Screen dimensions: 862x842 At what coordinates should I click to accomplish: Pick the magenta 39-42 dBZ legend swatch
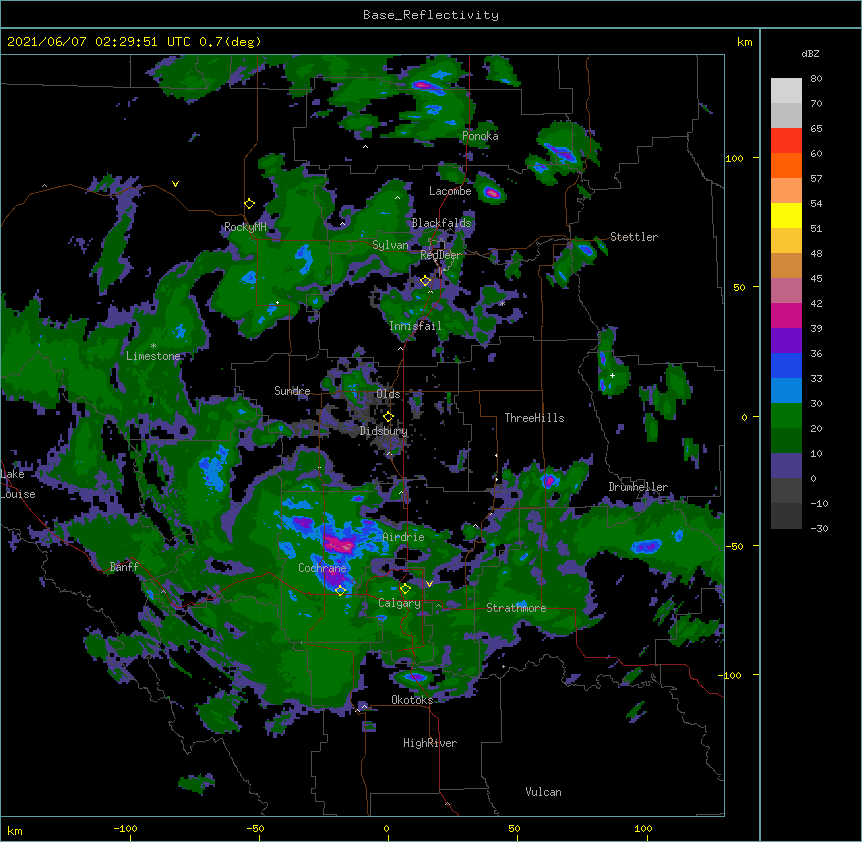786,316
